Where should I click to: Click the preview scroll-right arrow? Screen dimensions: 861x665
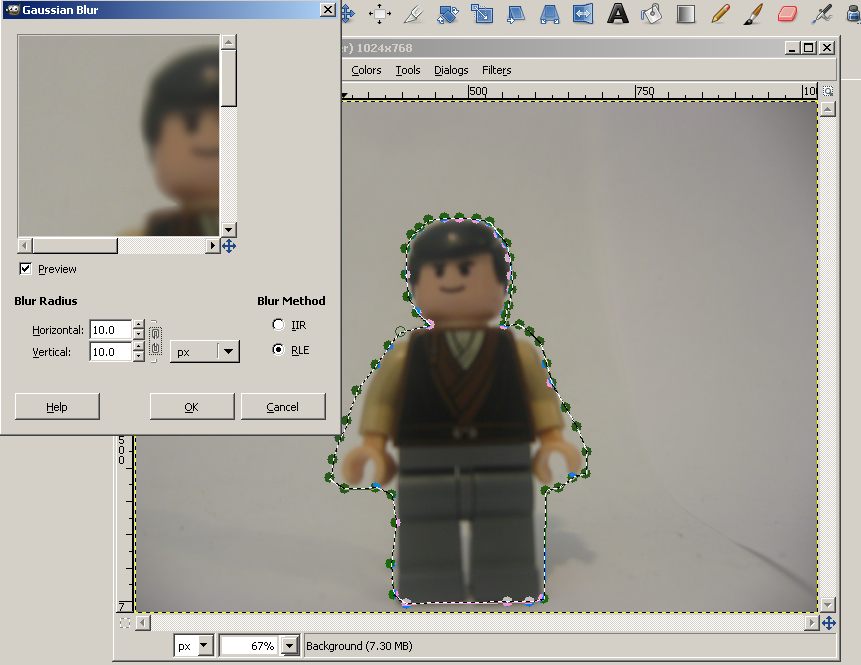pos(213,245)
